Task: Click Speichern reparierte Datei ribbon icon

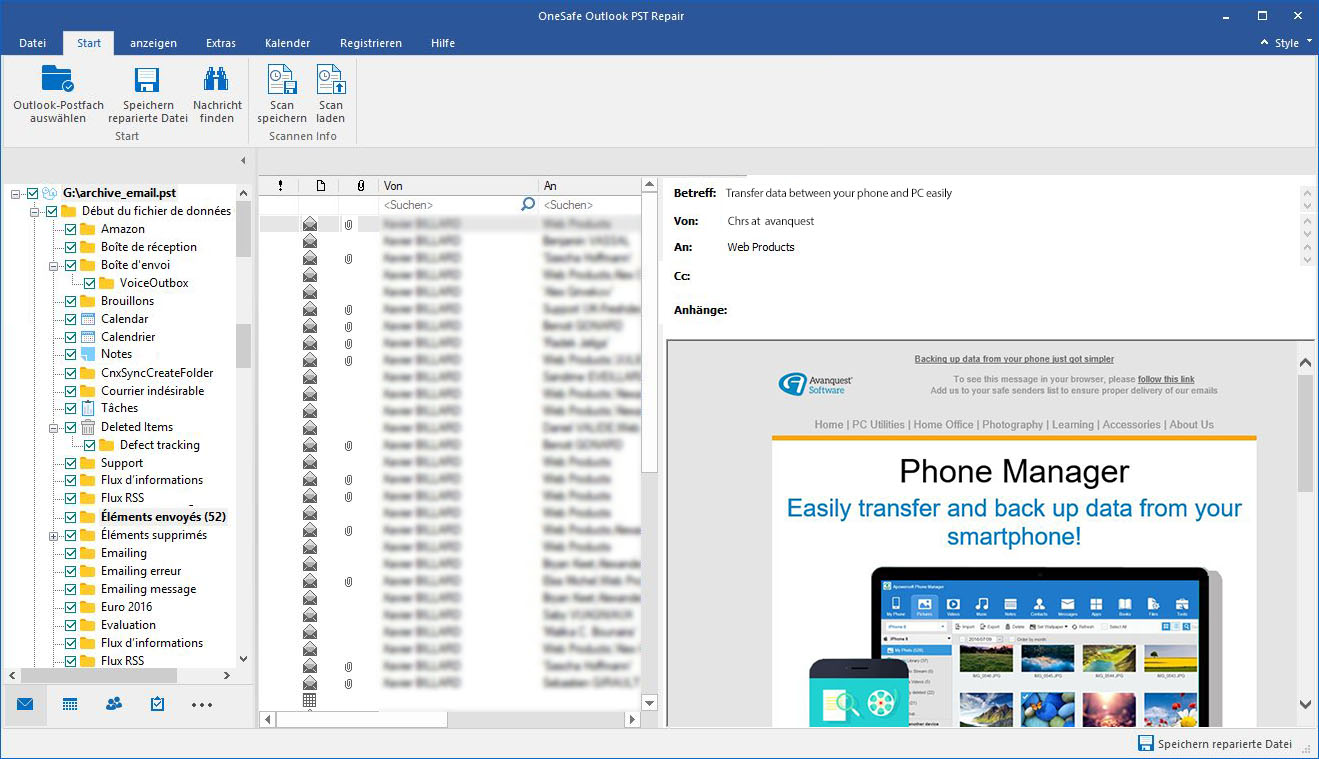Action: [x=148, y=80]
